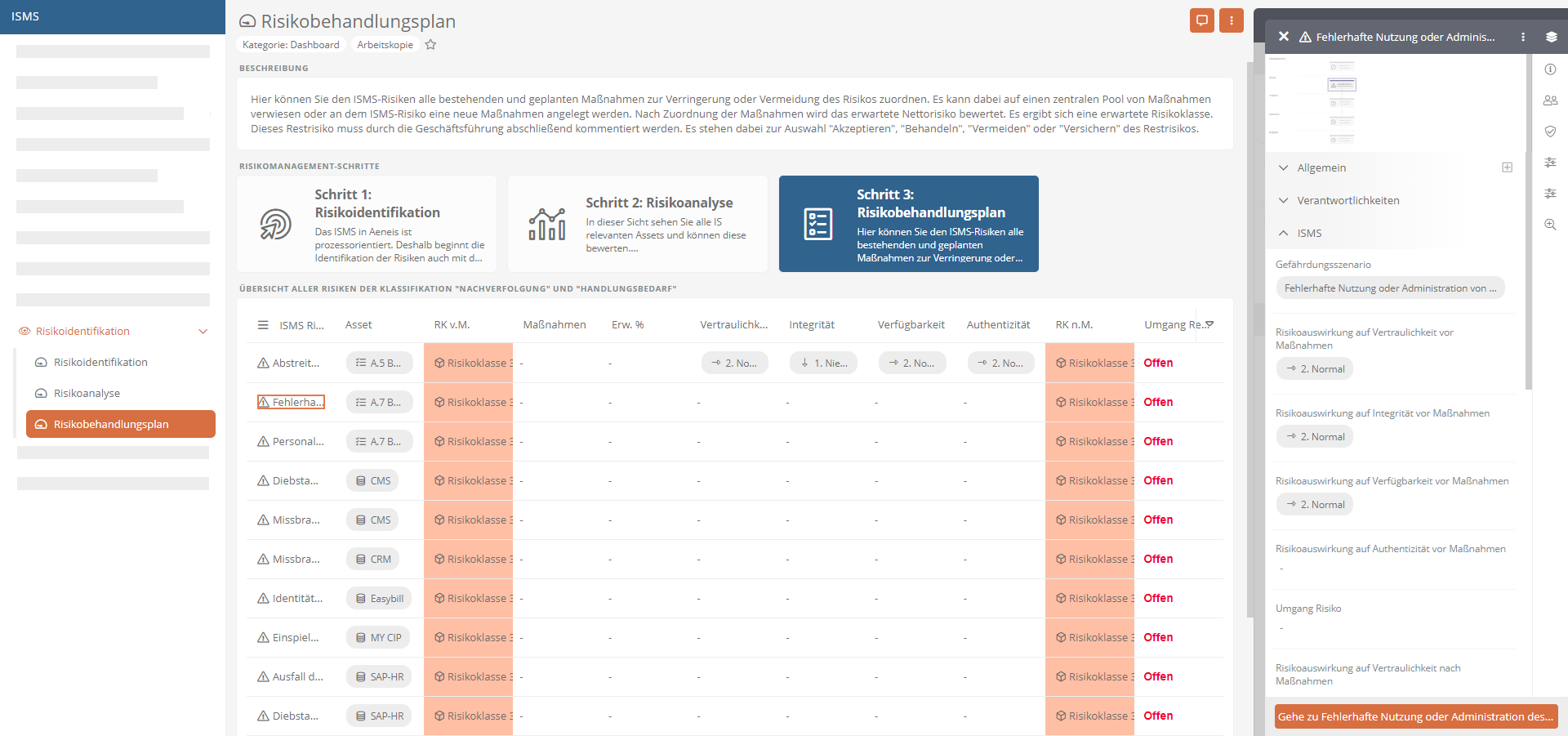This screenshot has height=736, width=1568.
Task: Click the Kategorie: Dashboard tag
Action: coord(291,45)
